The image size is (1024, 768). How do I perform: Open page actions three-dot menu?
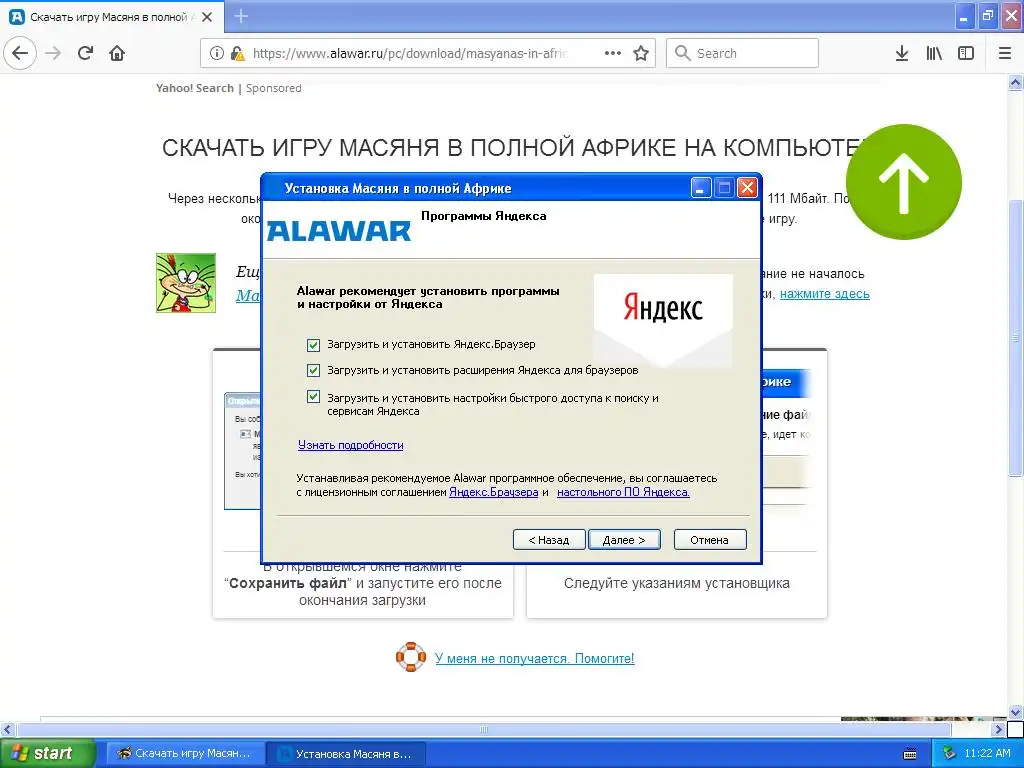(613, 53)
